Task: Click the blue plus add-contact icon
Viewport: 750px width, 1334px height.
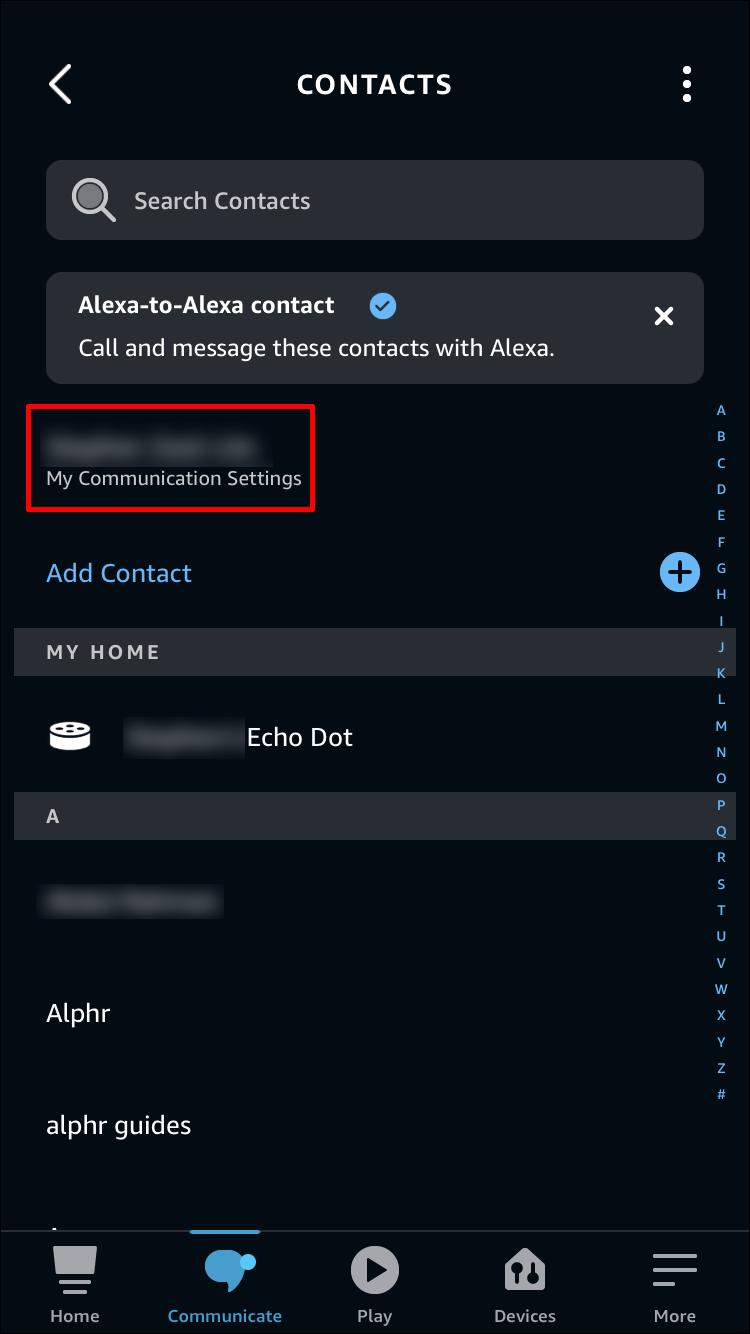Action: point(680,572)
